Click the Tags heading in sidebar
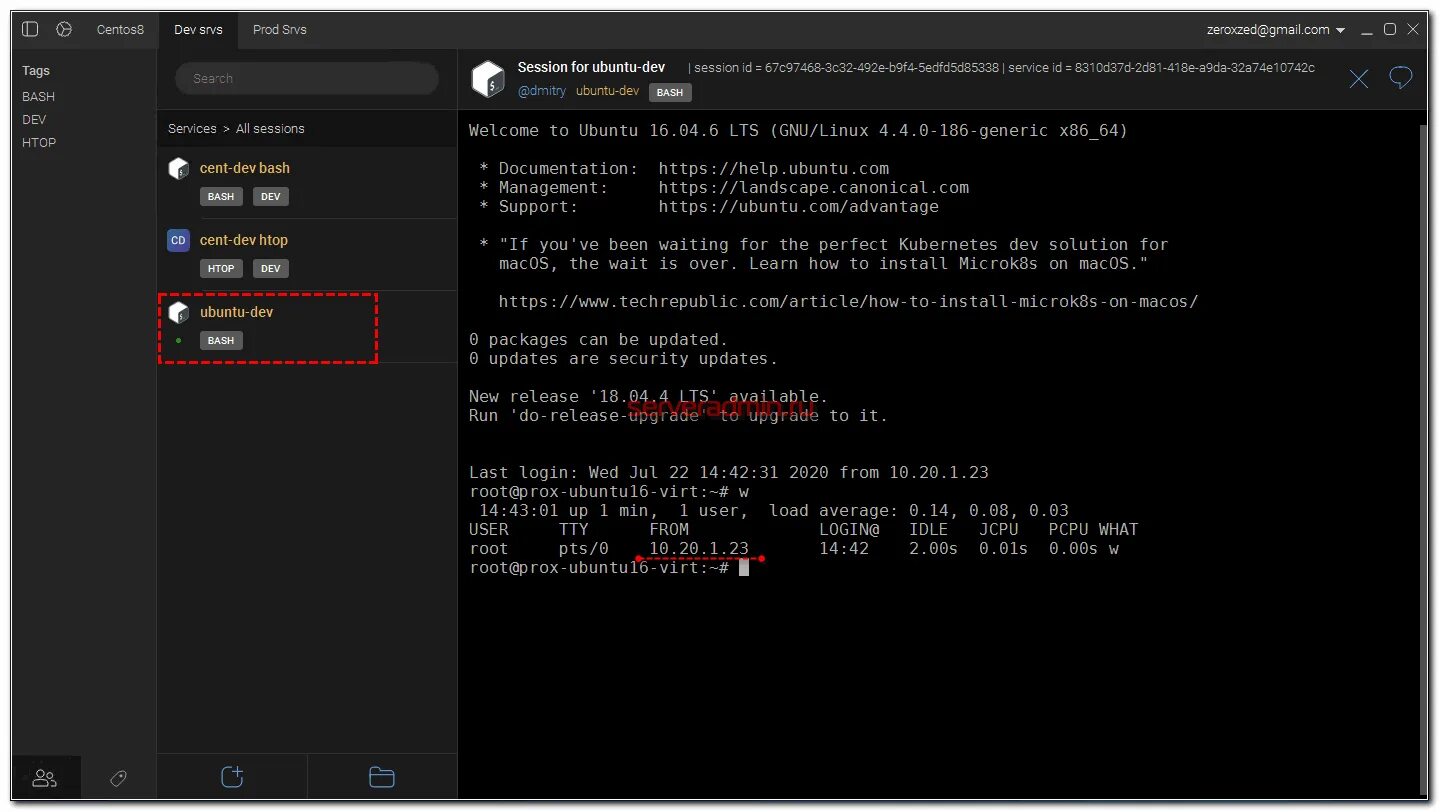This screenshot has width=1440, height=812. (36, 71)
